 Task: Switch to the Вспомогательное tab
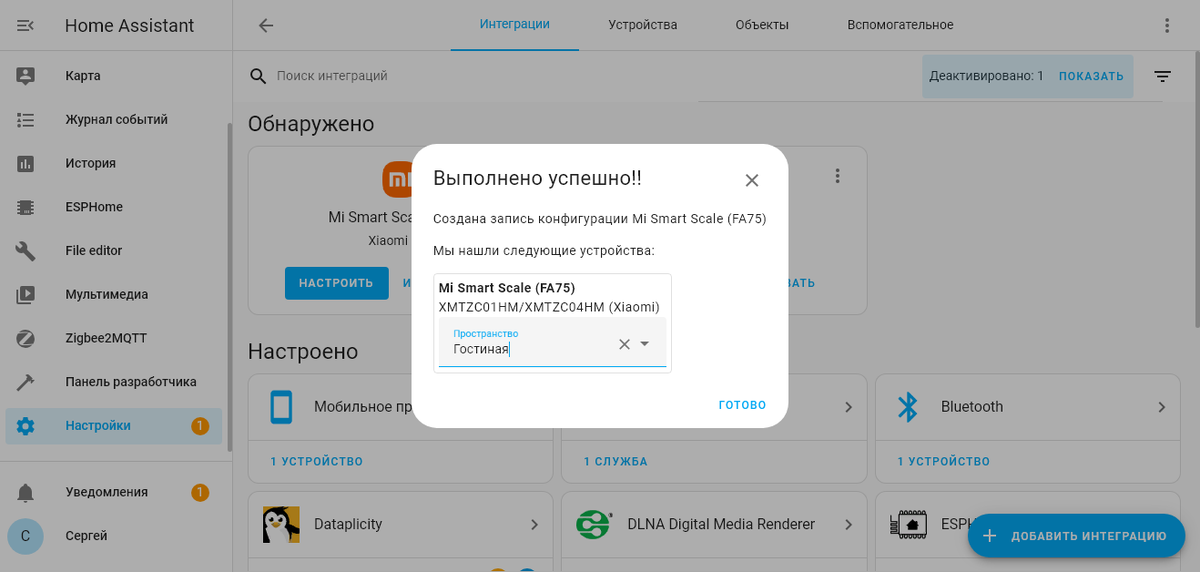pos(900,25)
